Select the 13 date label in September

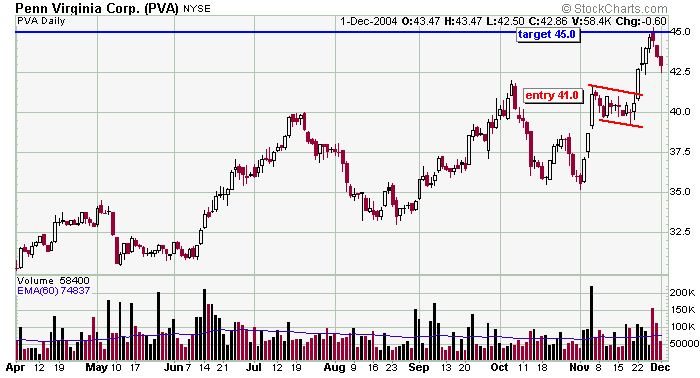click(x=446, y=367)
